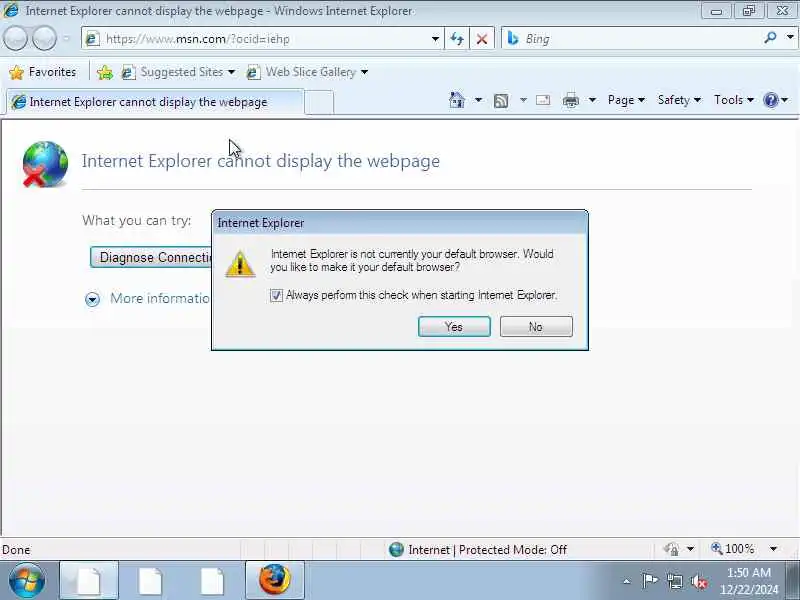Viewport: 800px width, 600px height.
Task: Click the second taskbar document icon
Action: click(x=151, y=580)
